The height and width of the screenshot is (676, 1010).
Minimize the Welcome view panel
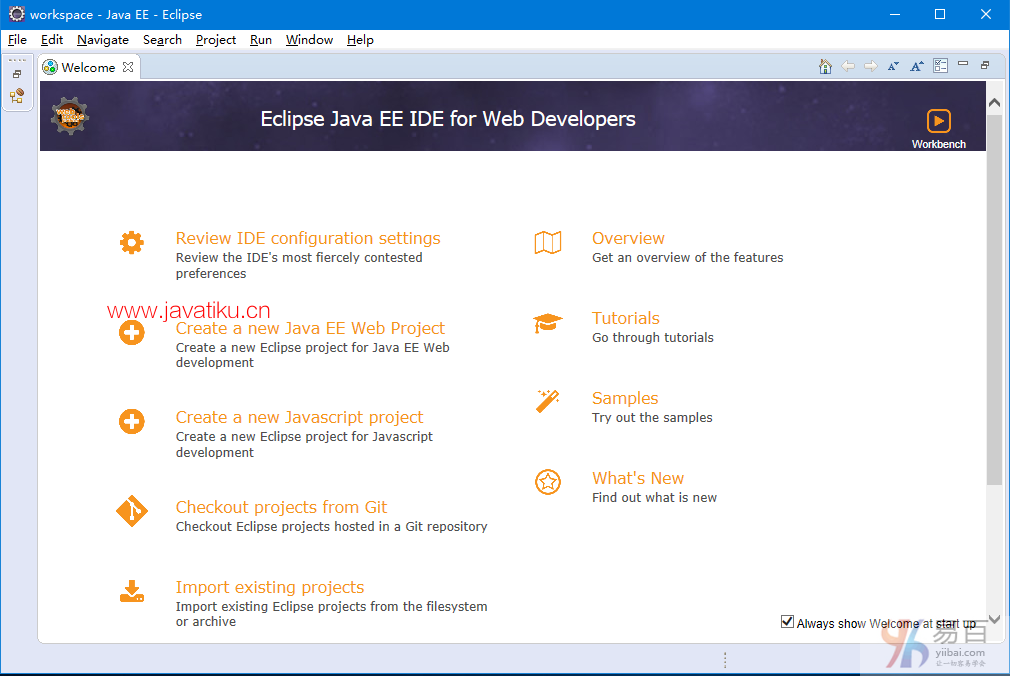[x=963, y=64]
